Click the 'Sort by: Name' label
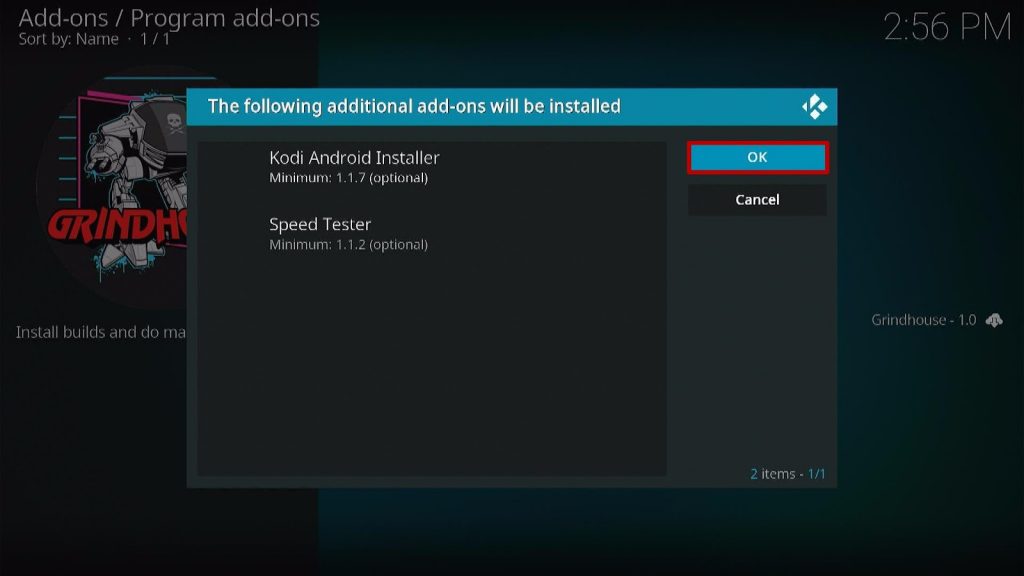1024x576 pixels. pos(69,39)
